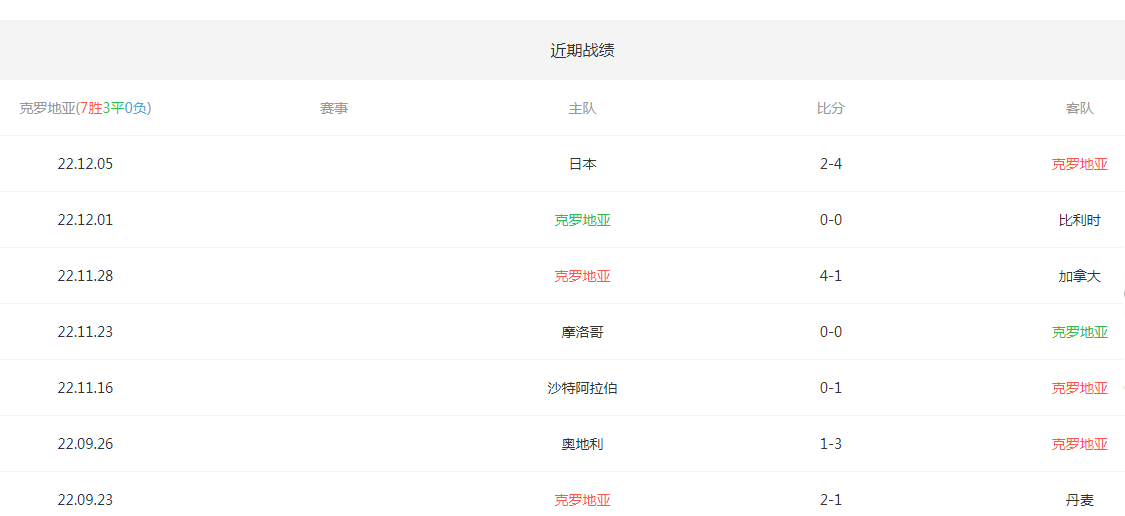
Task: Open the 日本 home team link
Action: coord(582,164)
